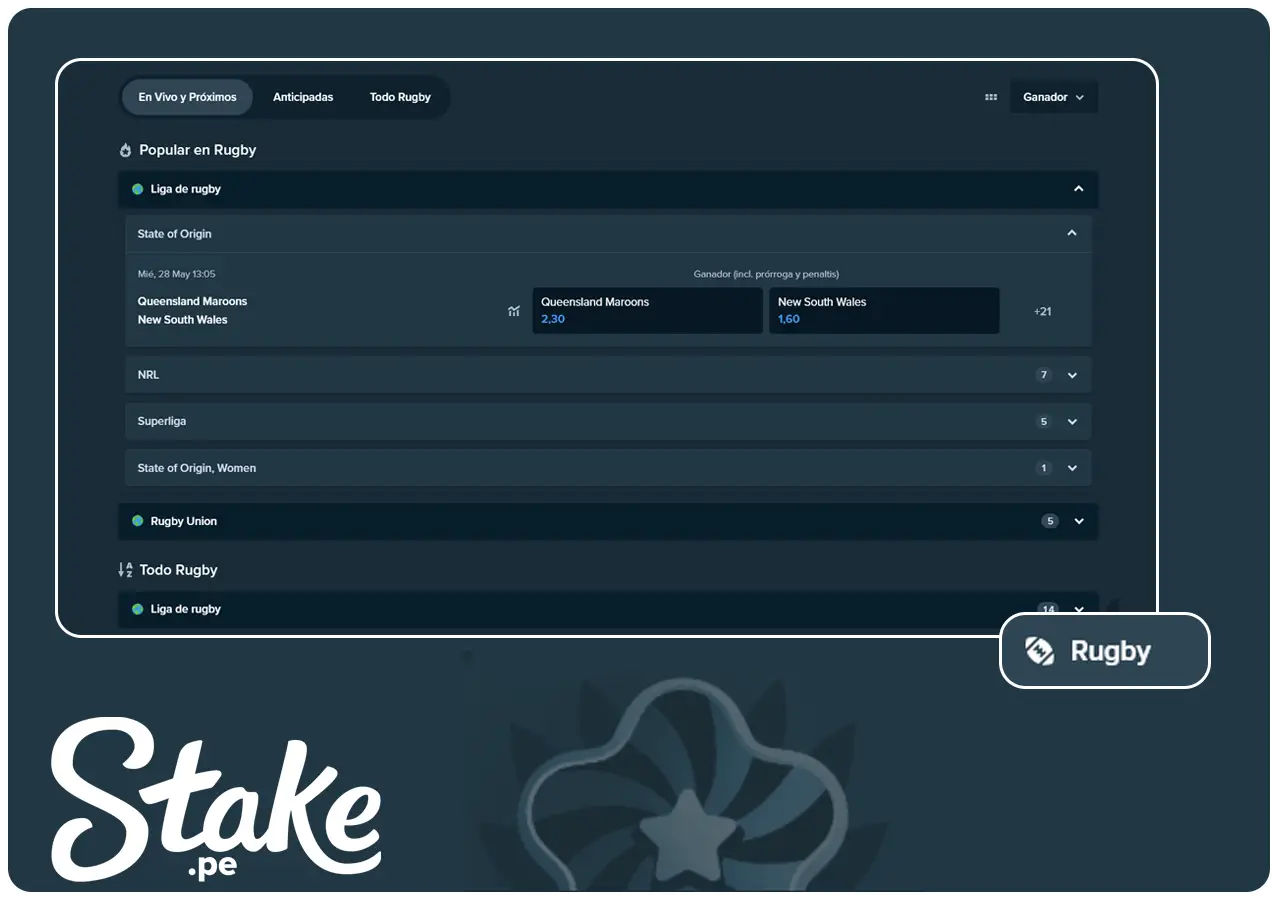Expand Liga de rugby chevron under Todo Rugby
This screenshot has width=1280, height=900.
tap(1079, 609)
